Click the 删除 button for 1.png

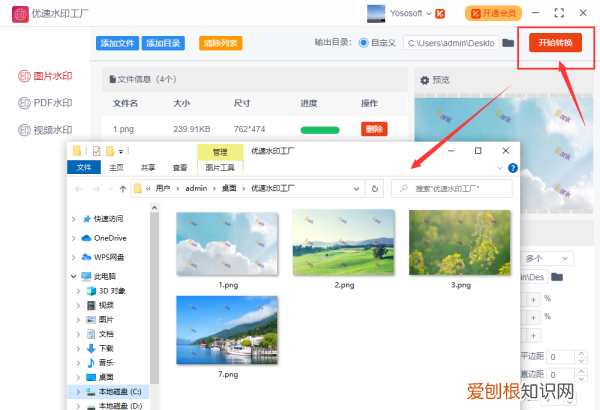pos(374,129)
